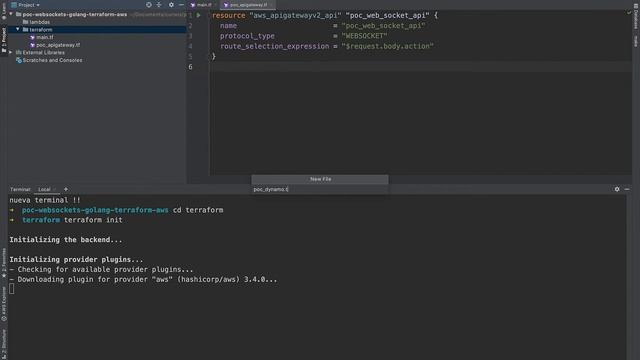Click protocol_type attribute in editor
640x360 pixels.
247,36
